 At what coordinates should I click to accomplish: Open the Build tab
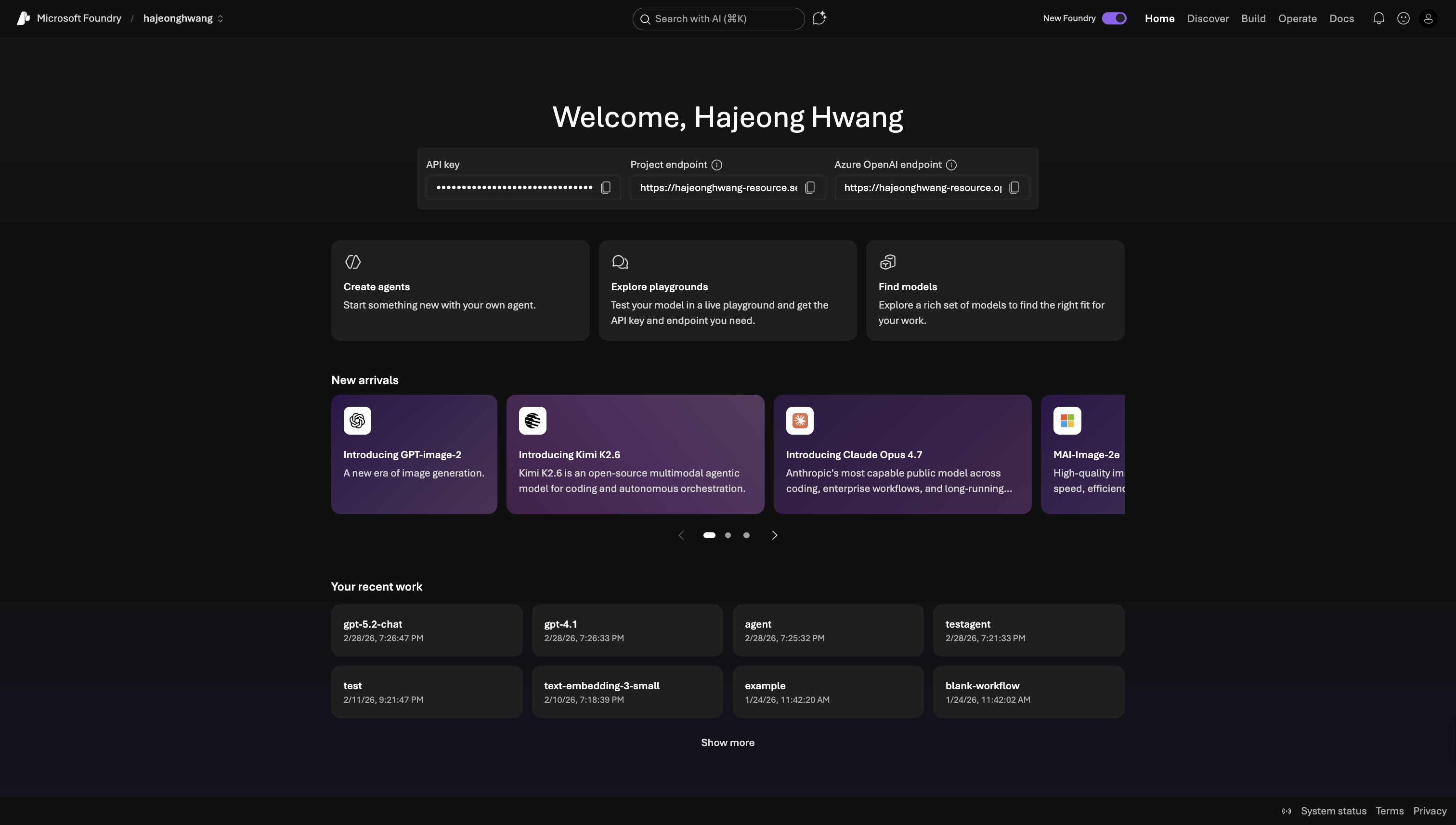(1253, 18)
